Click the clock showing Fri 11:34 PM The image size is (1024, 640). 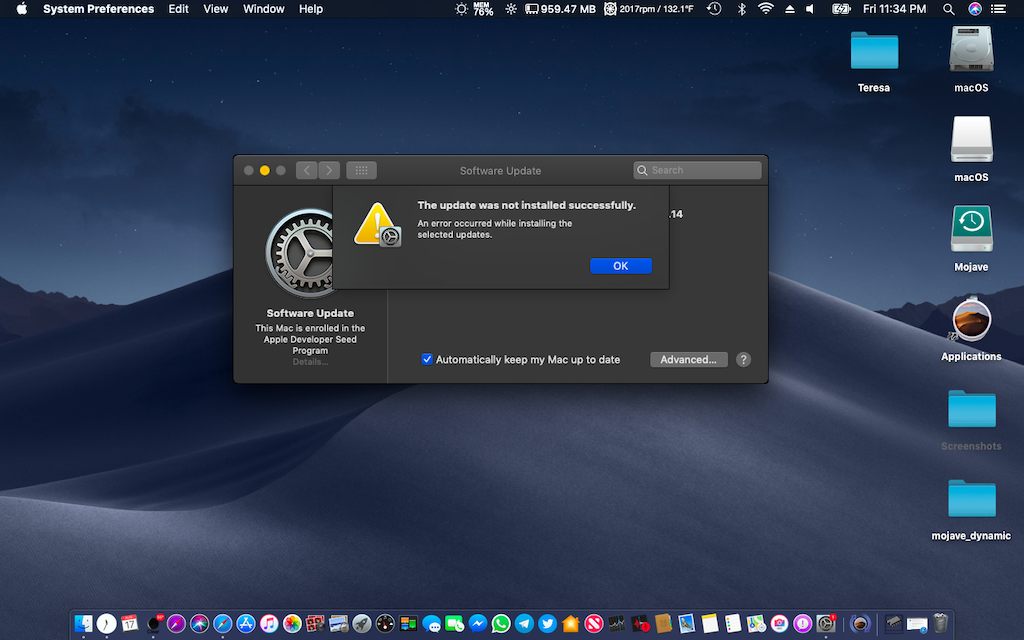coord(894,8)
